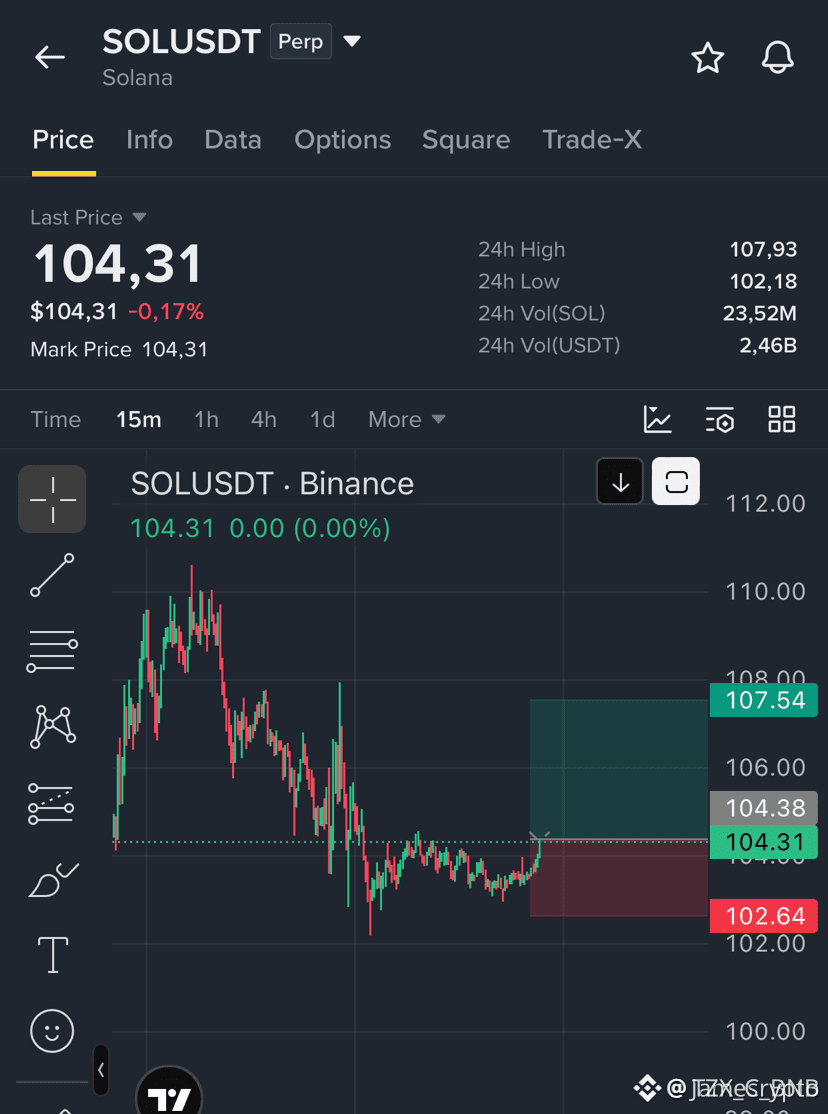Viewport: 828px width, 1114px height.
Task: Tap the 107.54 take-profit price label
Action: pyautogui.click(x=765, y=700)
